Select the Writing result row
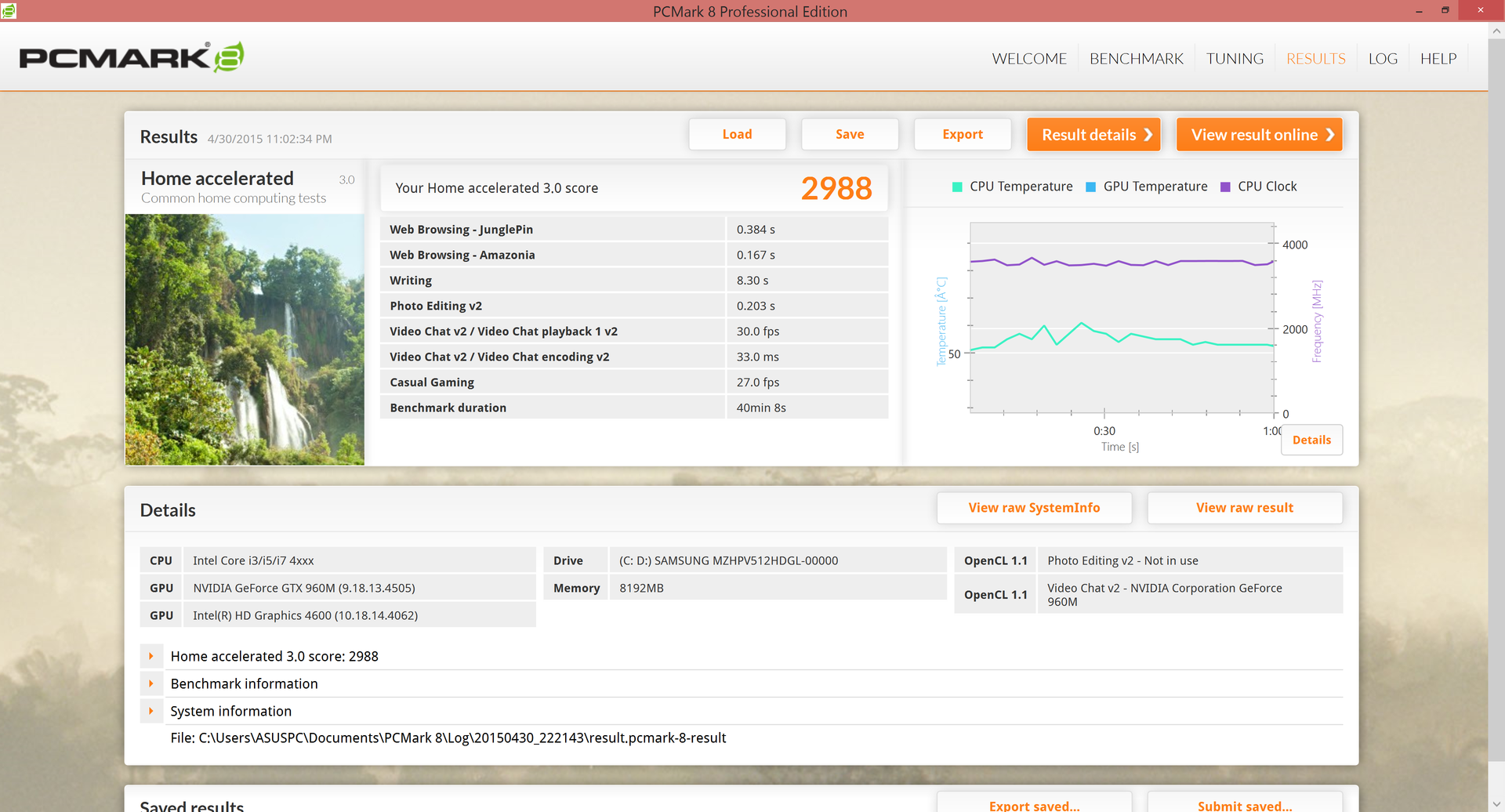 point(634,280)
